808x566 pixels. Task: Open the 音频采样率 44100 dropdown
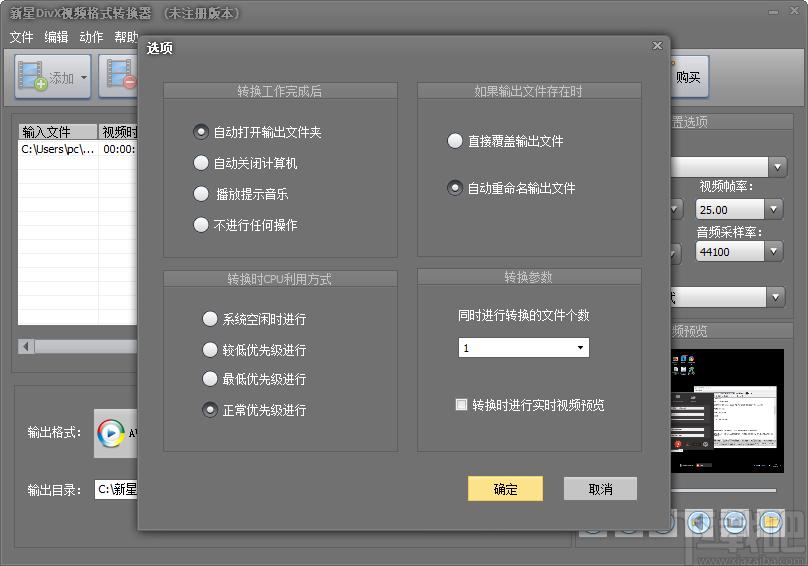(x=773, y=251)
